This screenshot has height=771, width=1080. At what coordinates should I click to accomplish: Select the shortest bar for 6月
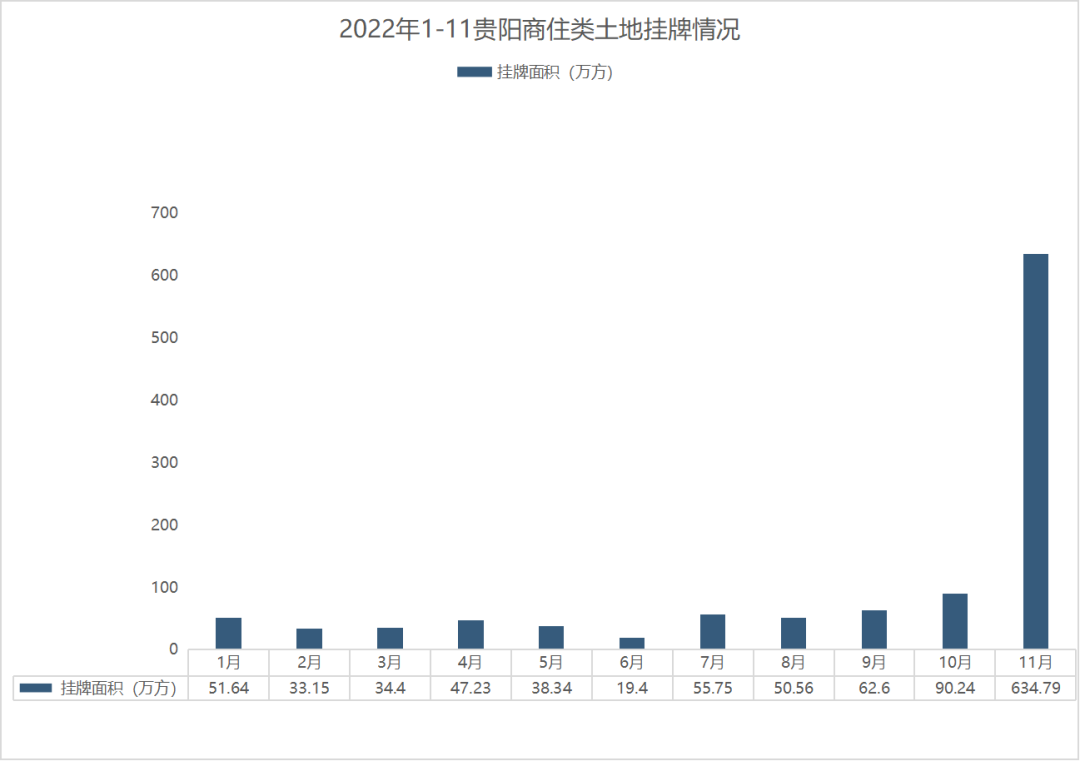632,643
